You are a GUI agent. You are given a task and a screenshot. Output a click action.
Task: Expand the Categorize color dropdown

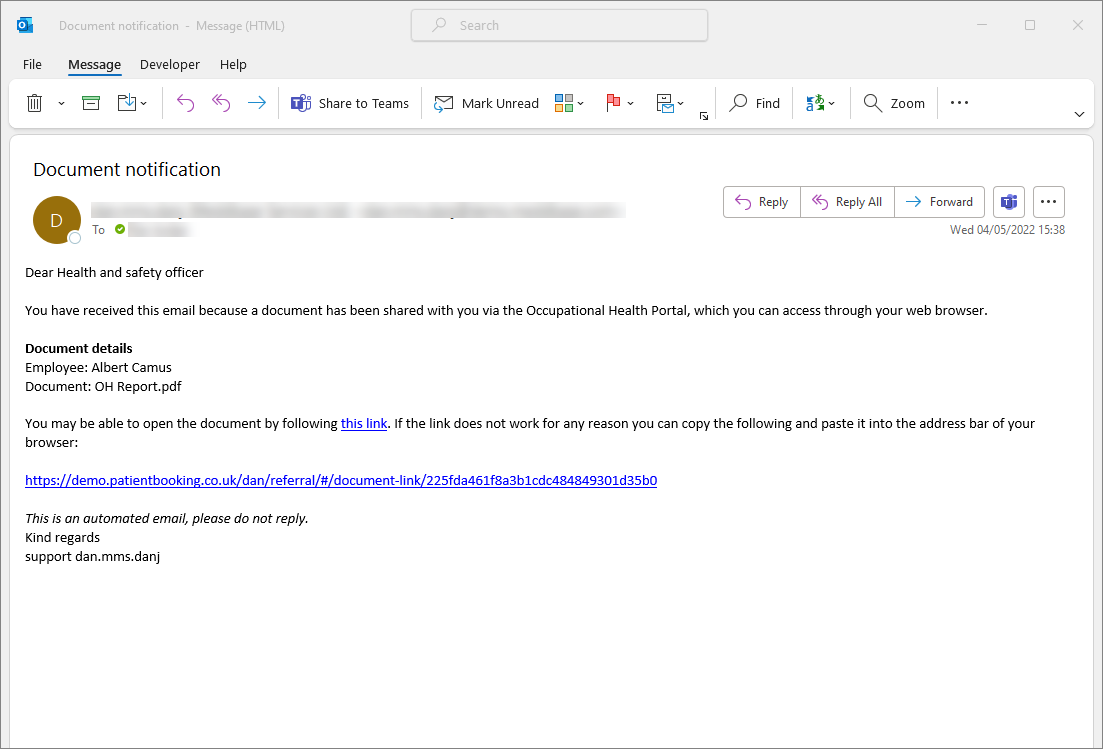pos(569,103)
